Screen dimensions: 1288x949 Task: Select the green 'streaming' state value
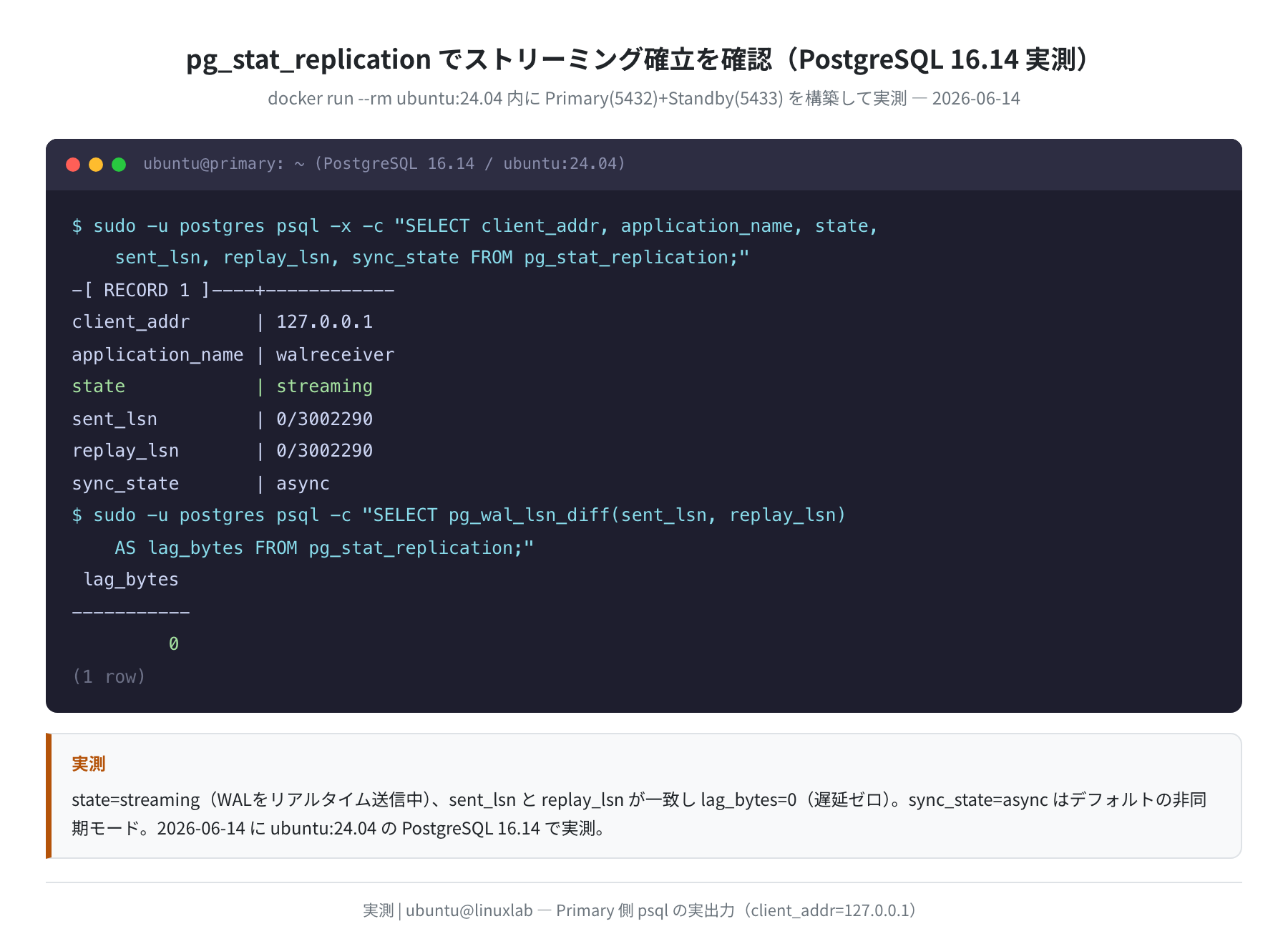coord(324,386)
